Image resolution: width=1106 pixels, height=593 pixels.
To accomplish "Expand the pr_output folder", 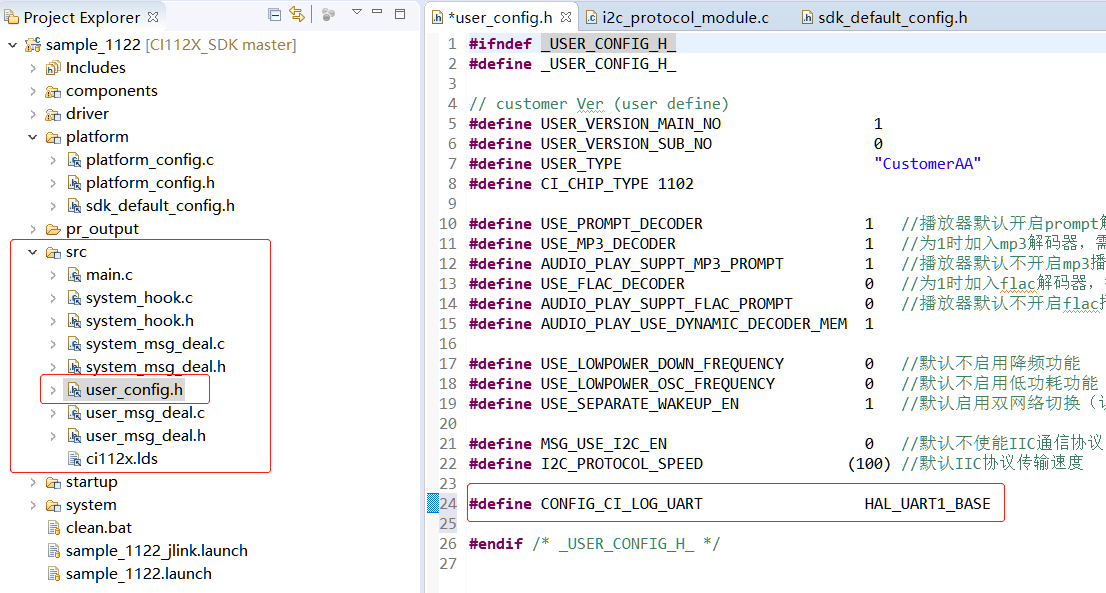I will coord(32,229).
